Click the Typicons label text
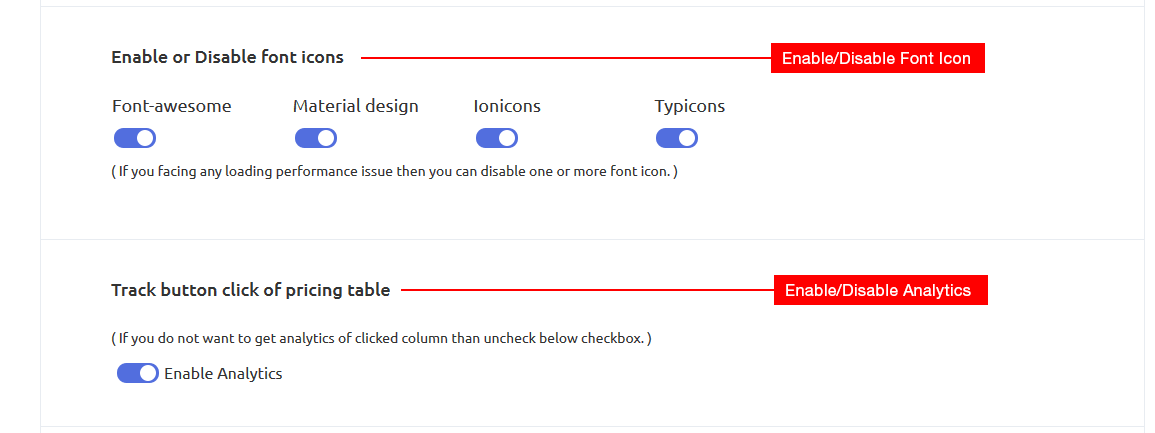Image resolution: width=1155 pixels, height=433 pixels. 689,106
